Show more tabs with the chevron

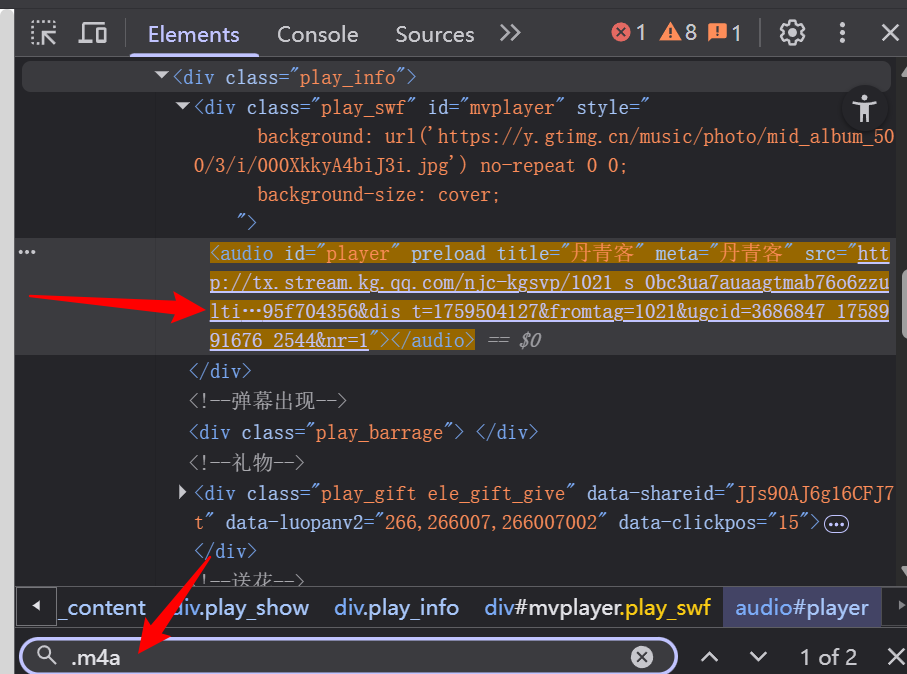coord(510,33)
